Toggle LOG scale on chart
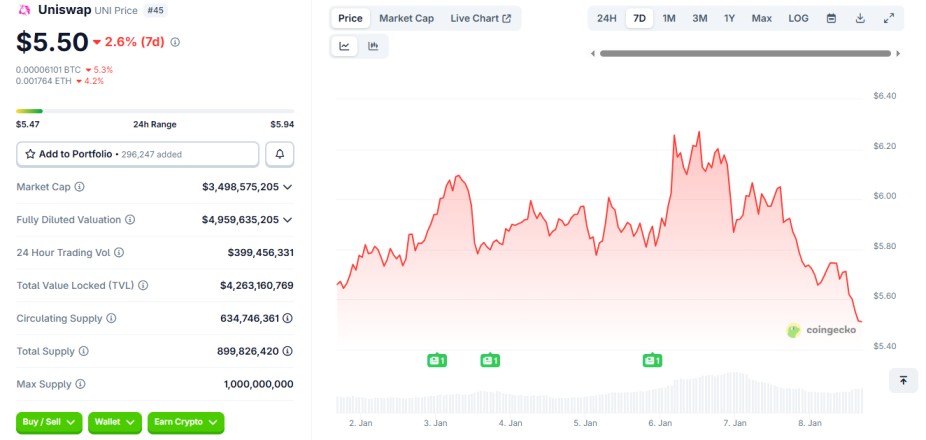This screenshot has width=926, height=440. 798,18
